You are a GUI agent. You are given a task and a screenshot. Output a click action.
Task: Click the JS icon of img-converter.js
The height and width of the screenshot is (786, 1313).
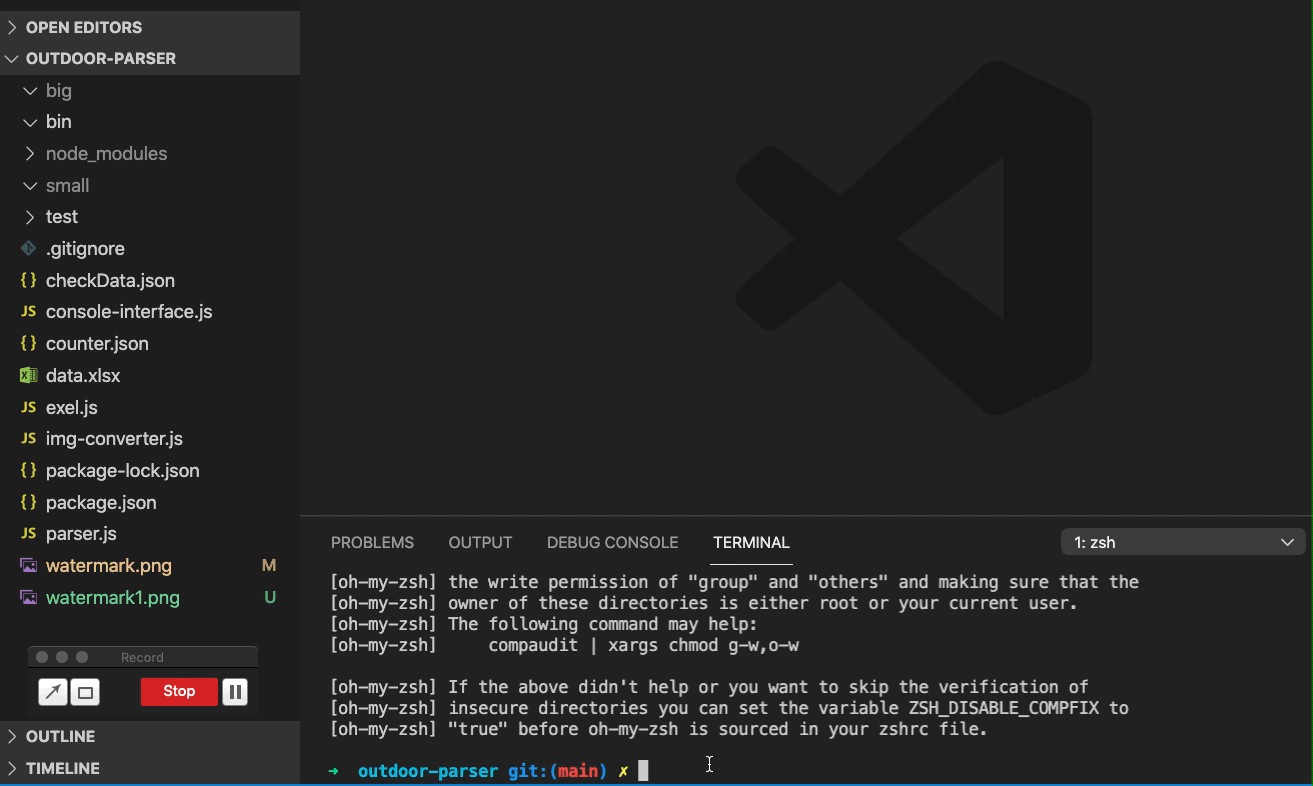coord(29,438)
